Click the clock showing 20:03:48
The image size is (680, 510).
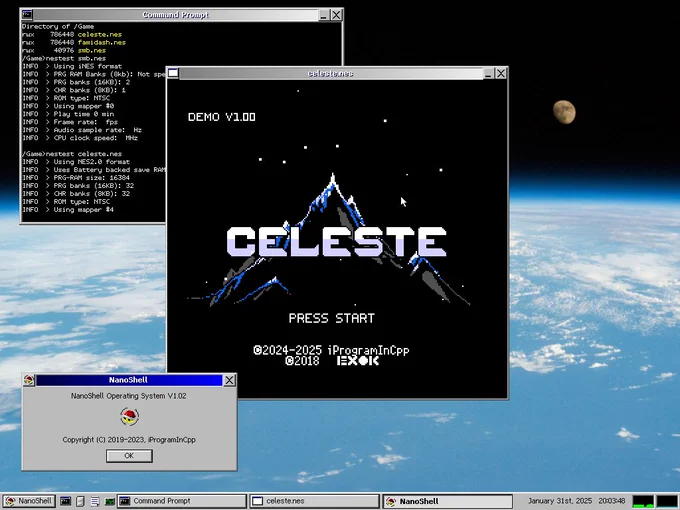click(x=611, y=501)
